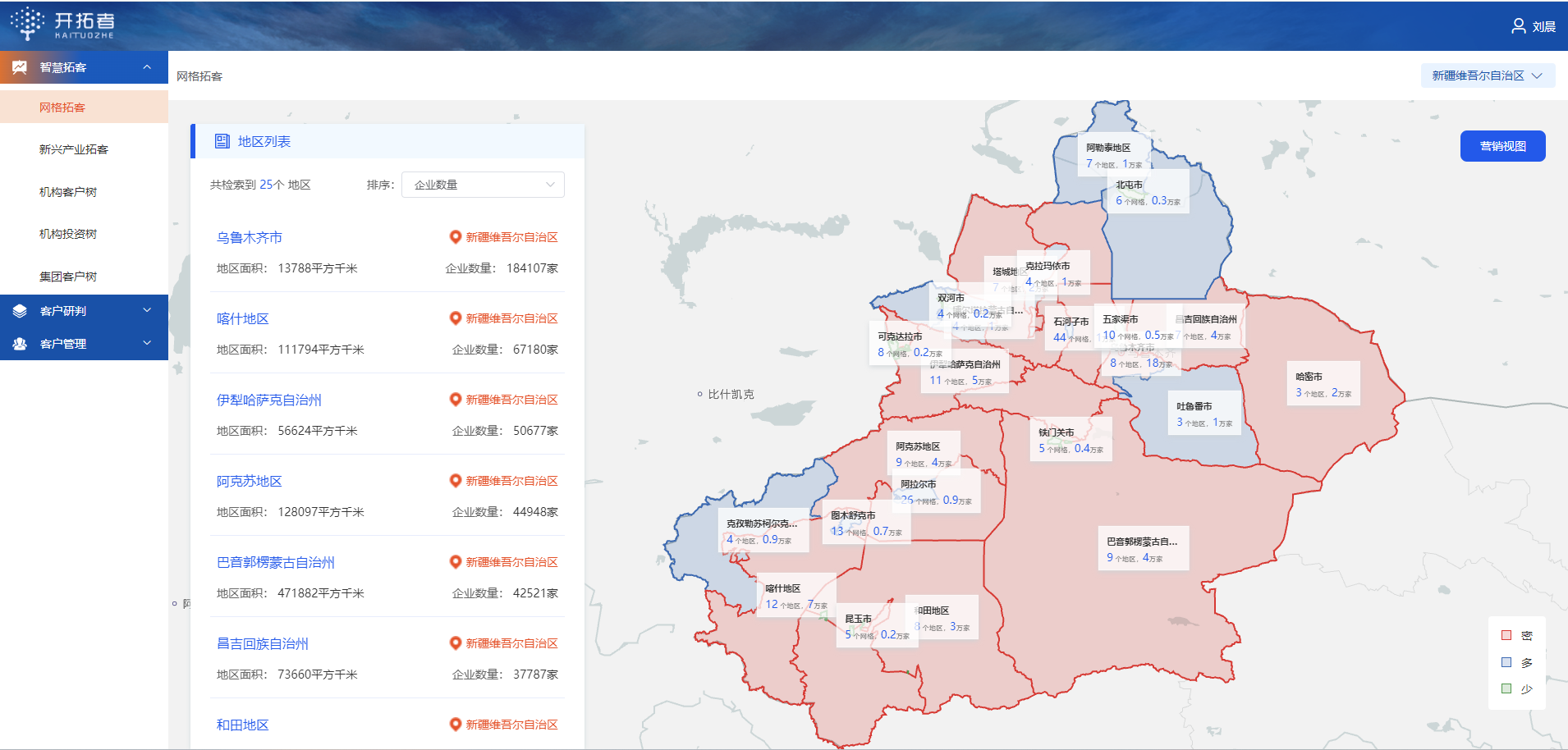Open the 企业数量 sort dropdown
1568x750 pixels.
483,185
